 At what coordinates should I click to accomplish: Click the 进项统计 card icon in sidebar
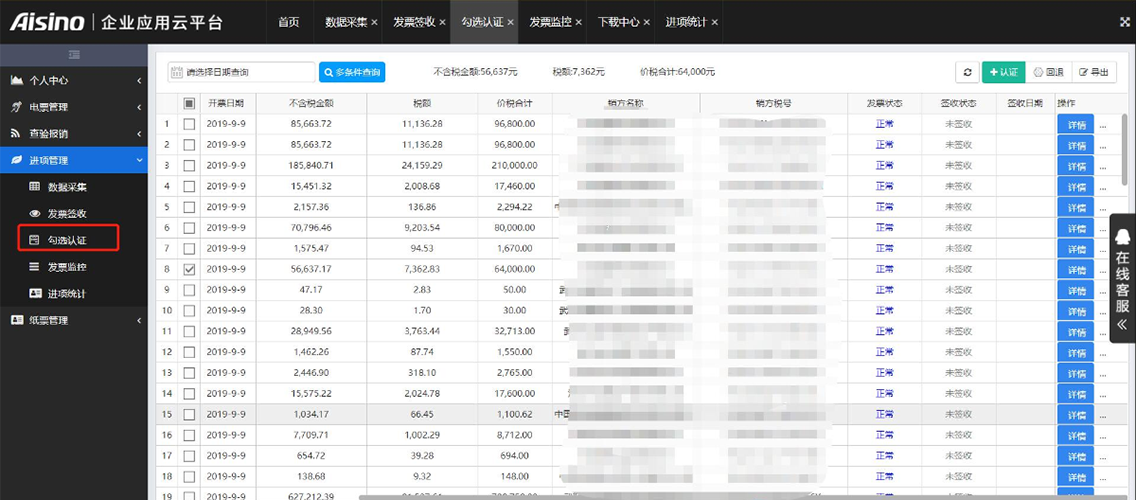tap(34, 293)
